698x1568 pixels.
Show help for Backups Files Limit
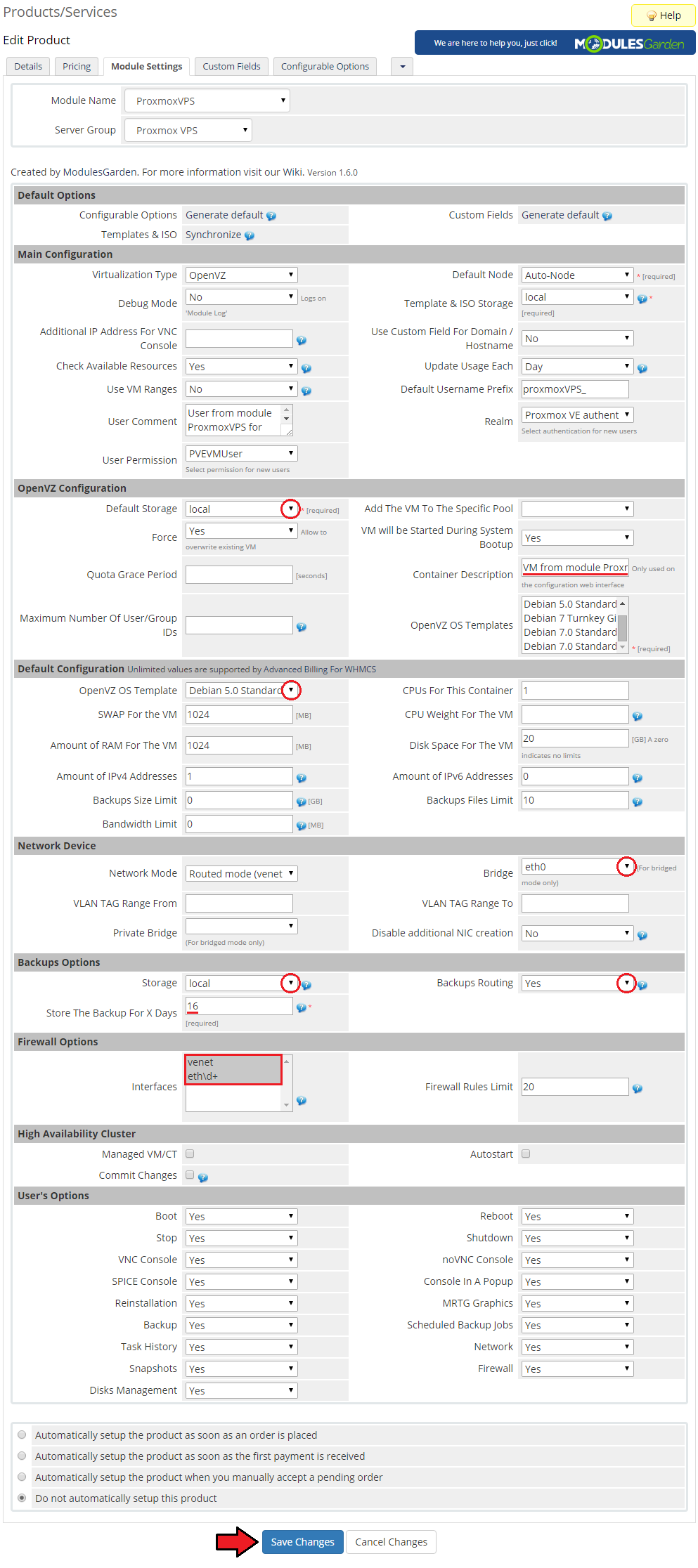pyautogui.click(x=638, y=802)
